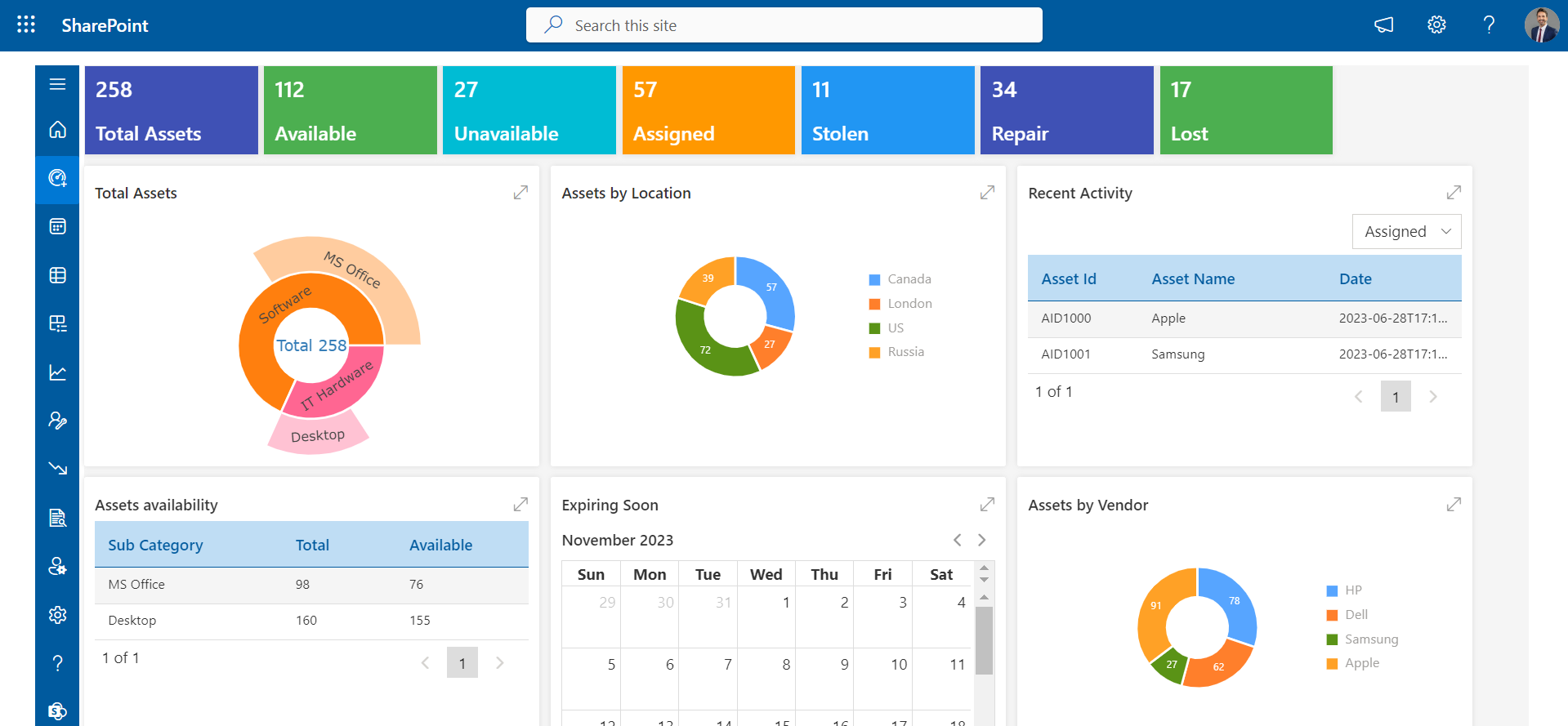Open the downward trend sidebar icon
The width and height of the screenshot is (1568, 726).
tap(57, 469)
